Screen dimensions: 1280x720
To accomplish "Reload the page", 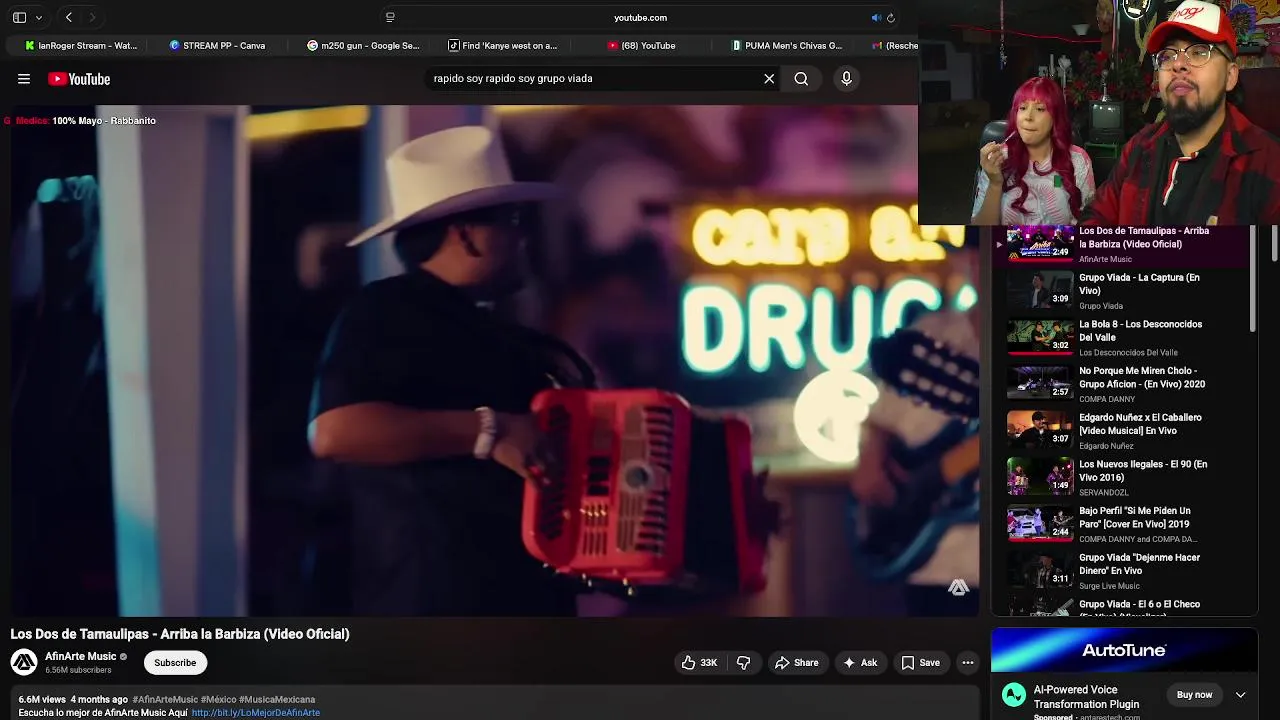I will (x=891, y=17).
